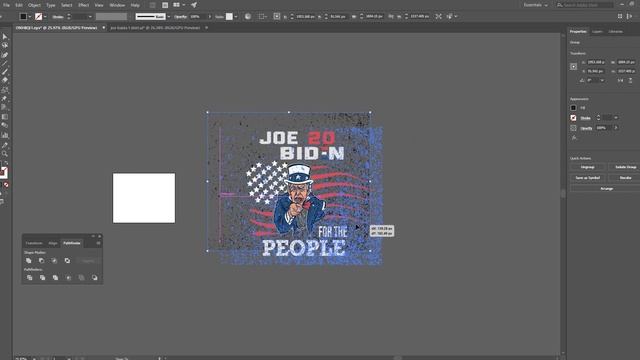Switch to the second document tab

pos(156,28)
